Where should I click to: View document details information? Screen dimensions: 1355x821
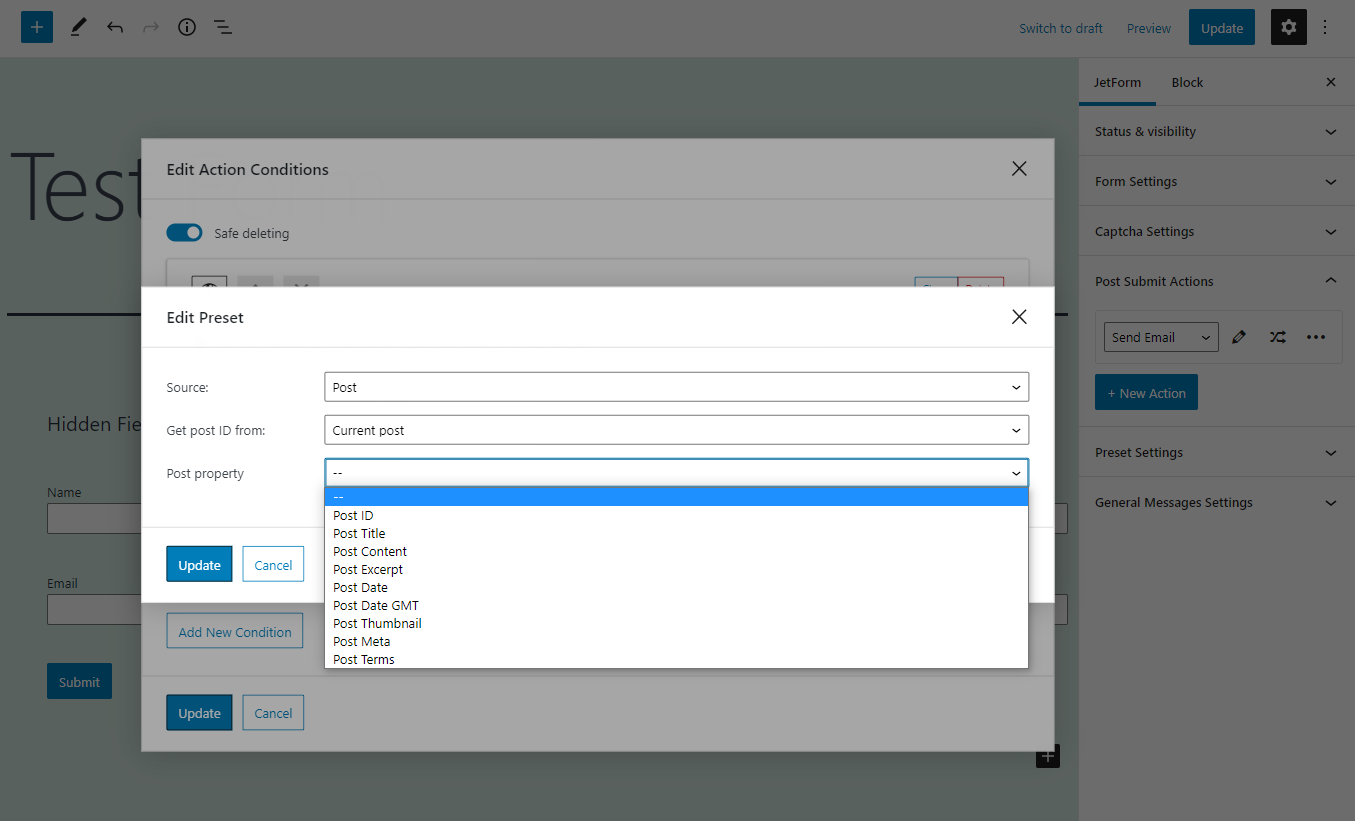point(186,27)
